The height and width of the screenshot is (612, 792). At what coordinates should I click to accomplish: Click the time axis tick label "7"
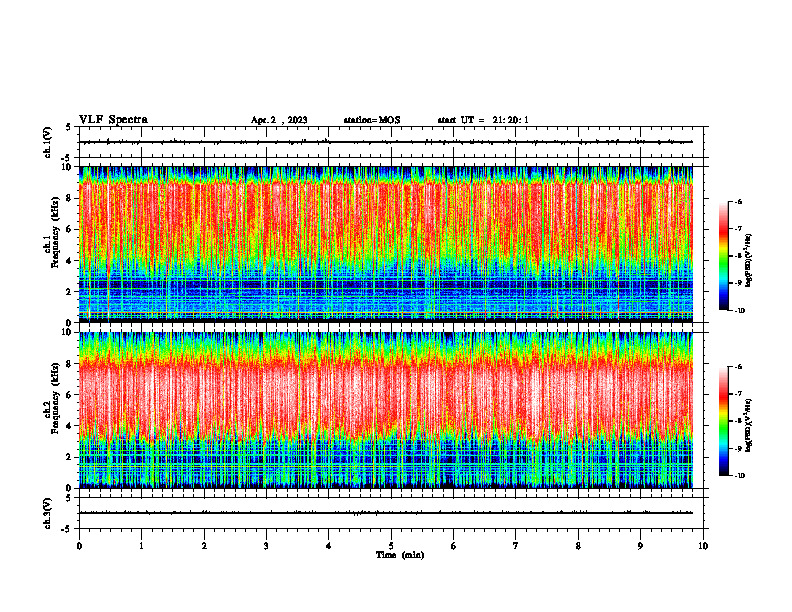point(516,546)
